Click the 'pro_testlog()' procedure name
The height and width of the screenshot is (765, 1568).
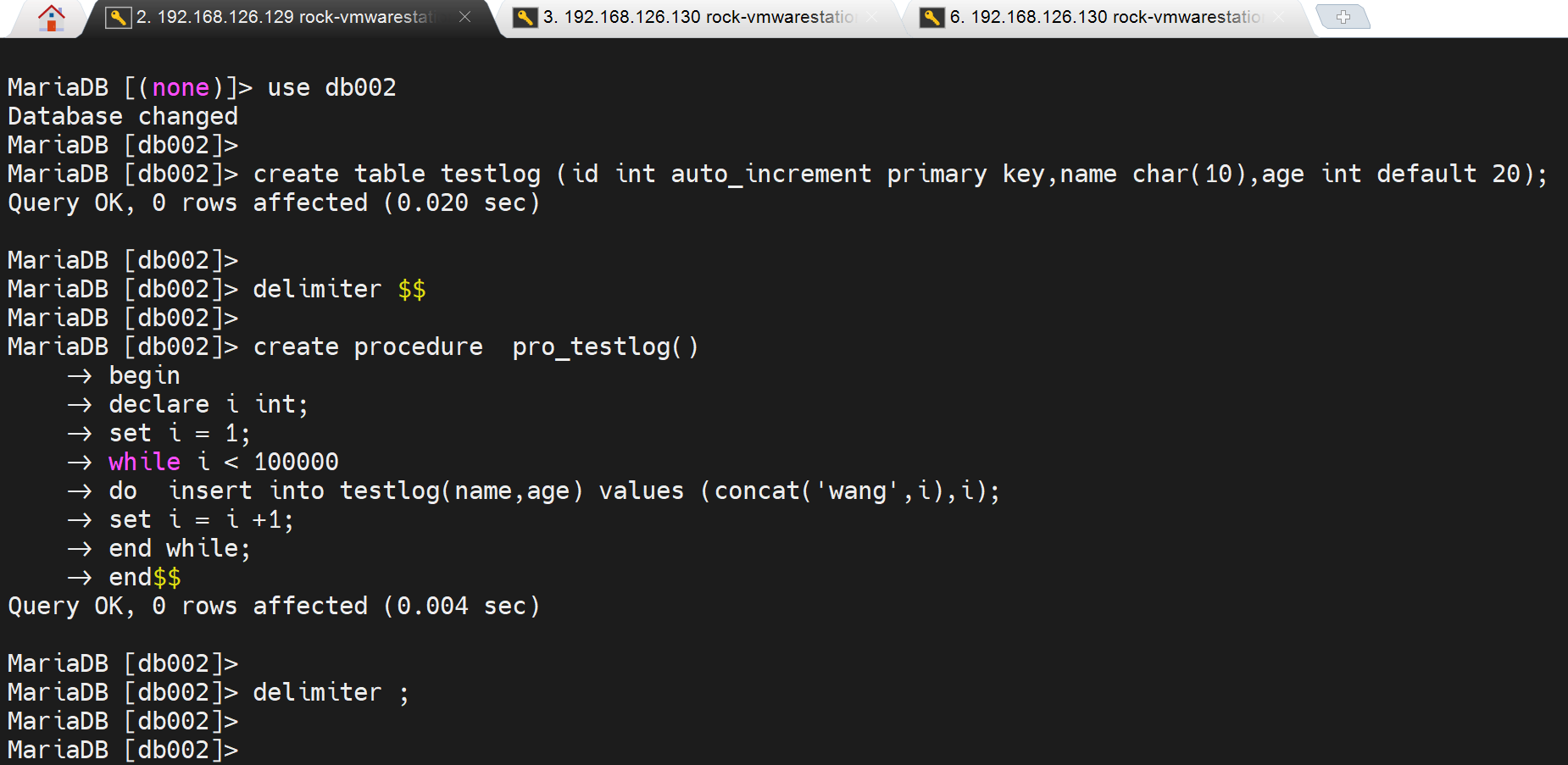pyautogui.click(x=605, y=347)
